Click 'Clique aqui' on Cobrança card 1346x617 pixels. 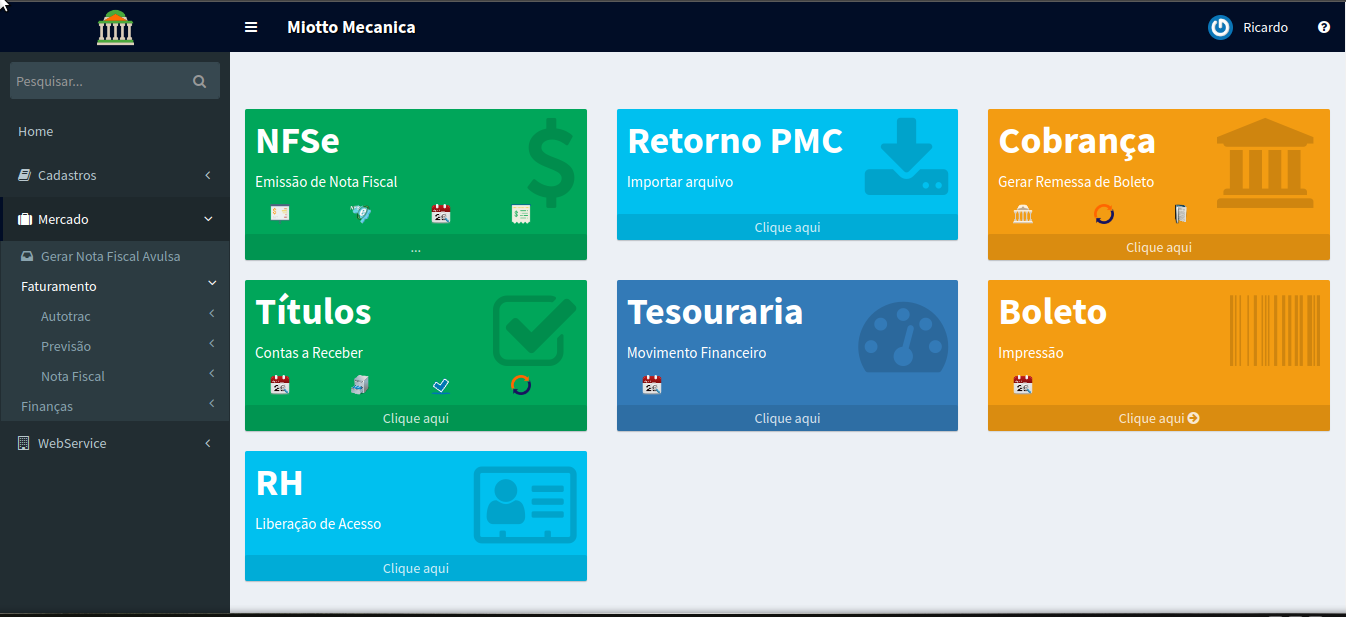point(1159,247)
